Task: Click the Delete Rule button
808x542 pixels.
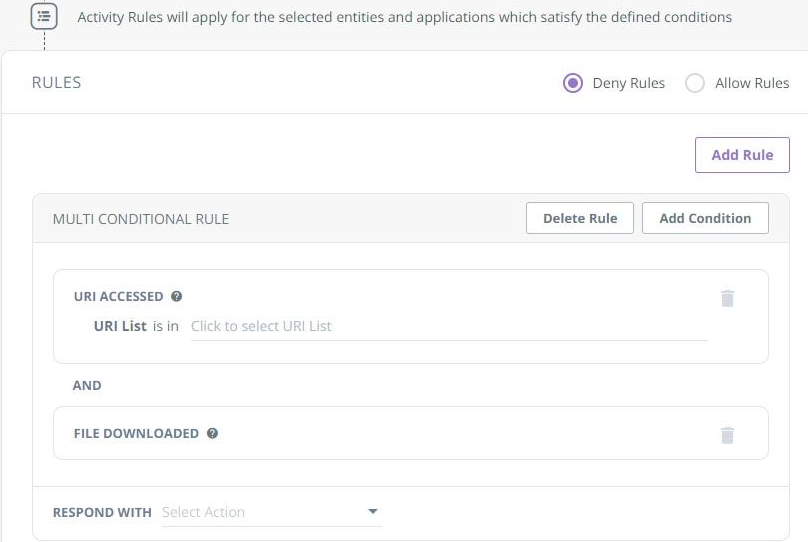Action: tap(580, 218)
